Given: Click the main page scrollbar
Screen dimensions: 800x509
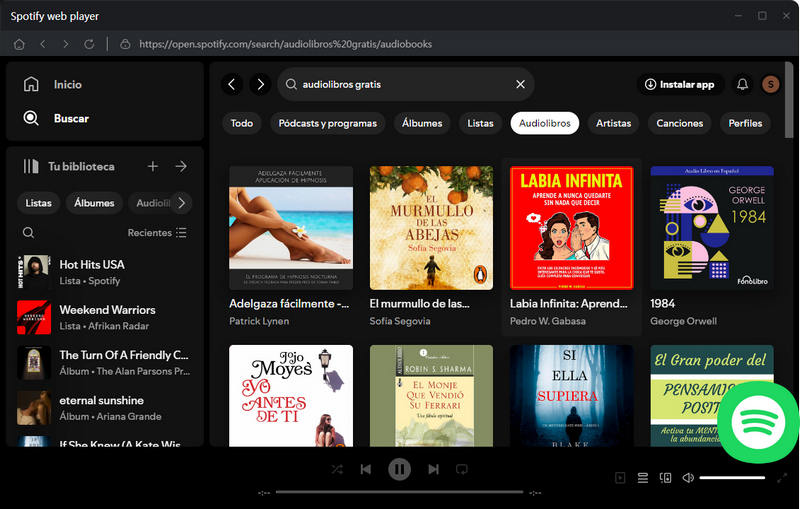Looking at the screenshot, I should point(789,100).
